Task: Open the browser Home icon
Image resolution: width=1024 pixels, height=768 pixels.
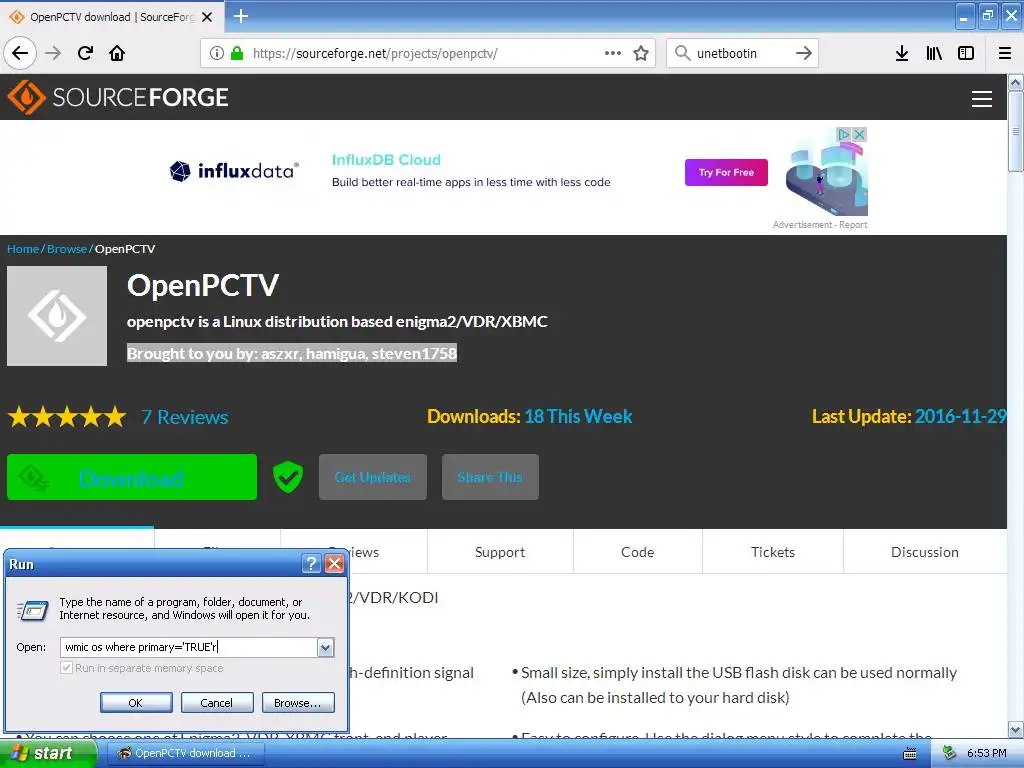Action: click(x=117, y=53)
